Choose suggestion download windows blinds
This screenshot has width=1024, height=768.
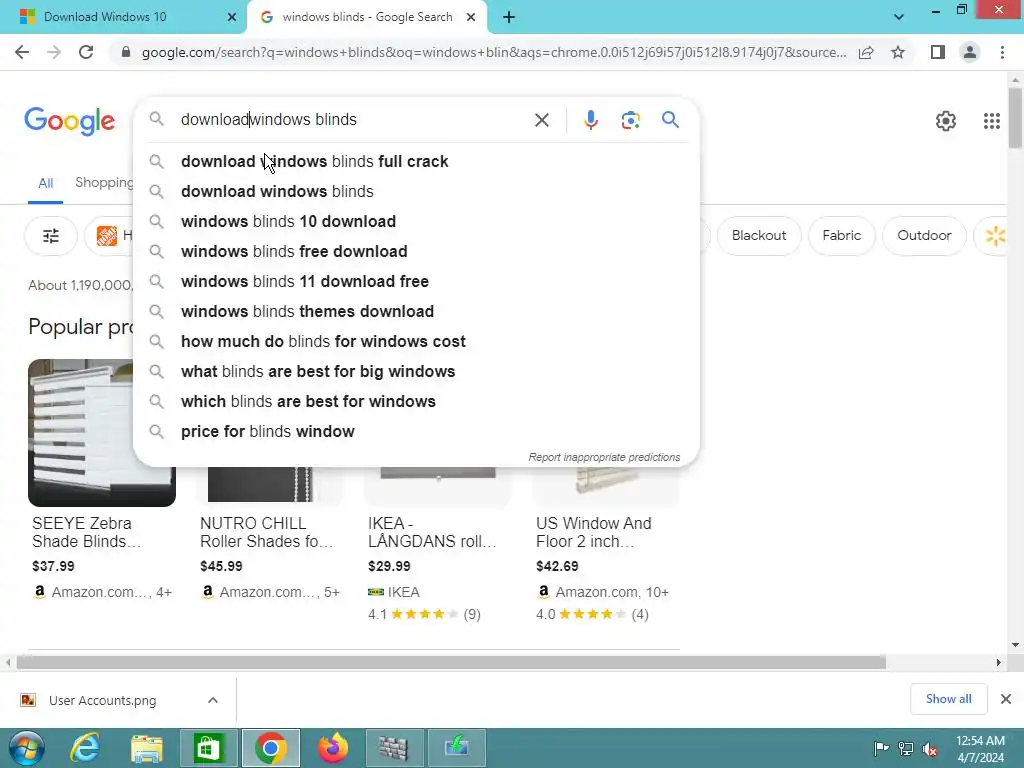(x=416, y=191)
